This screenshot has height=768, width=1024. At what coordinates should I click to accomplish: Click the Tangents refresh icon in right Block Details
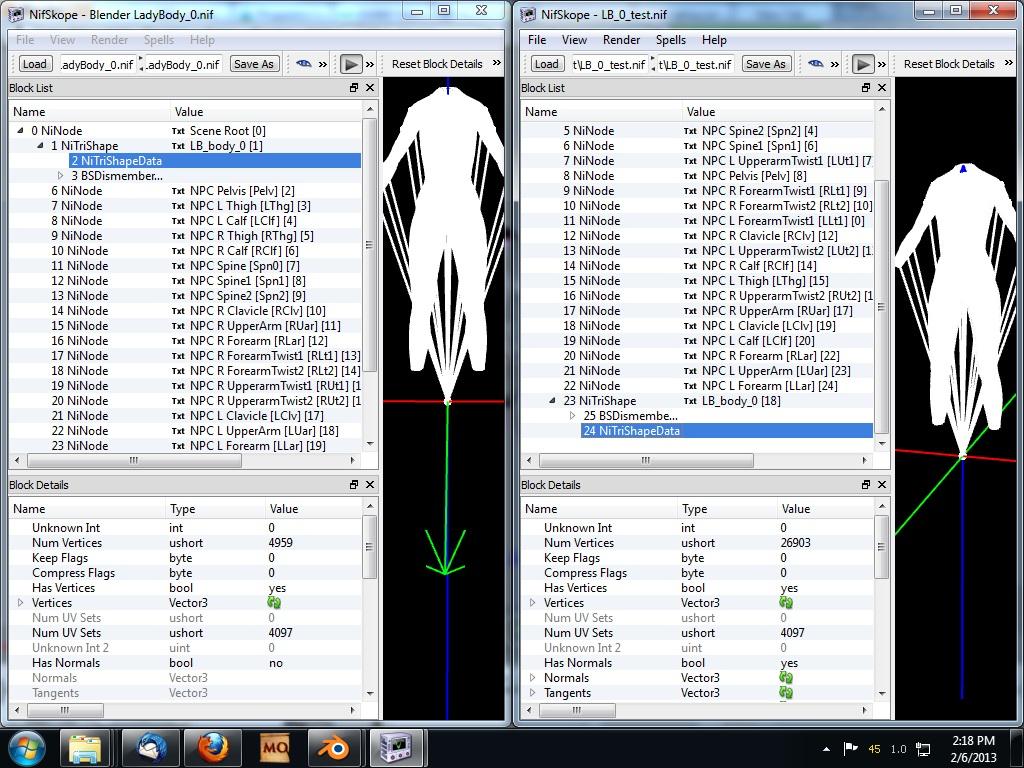(786, 693)
